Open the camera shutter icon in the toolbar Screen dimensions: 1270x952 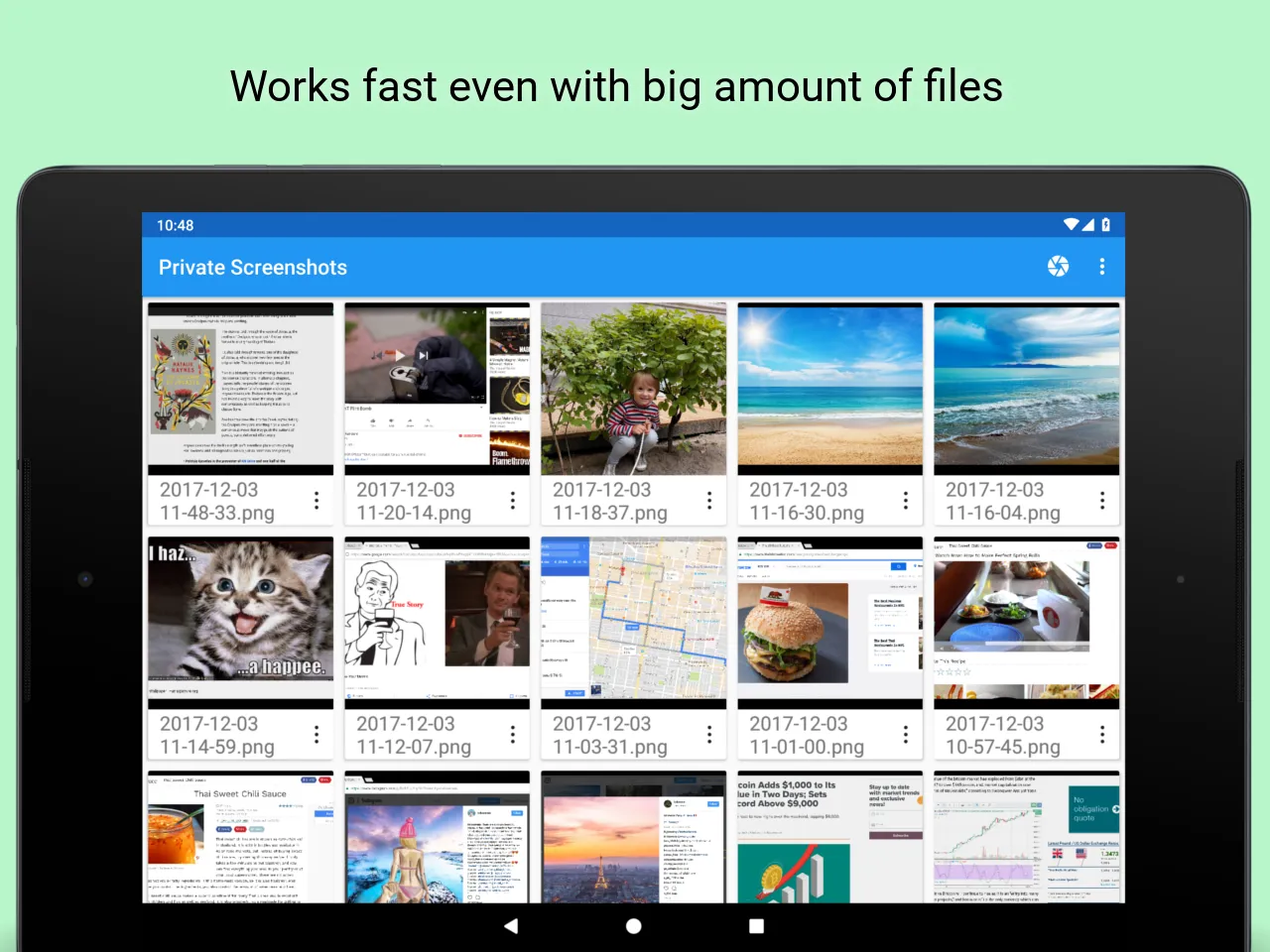click(1058, 266)
